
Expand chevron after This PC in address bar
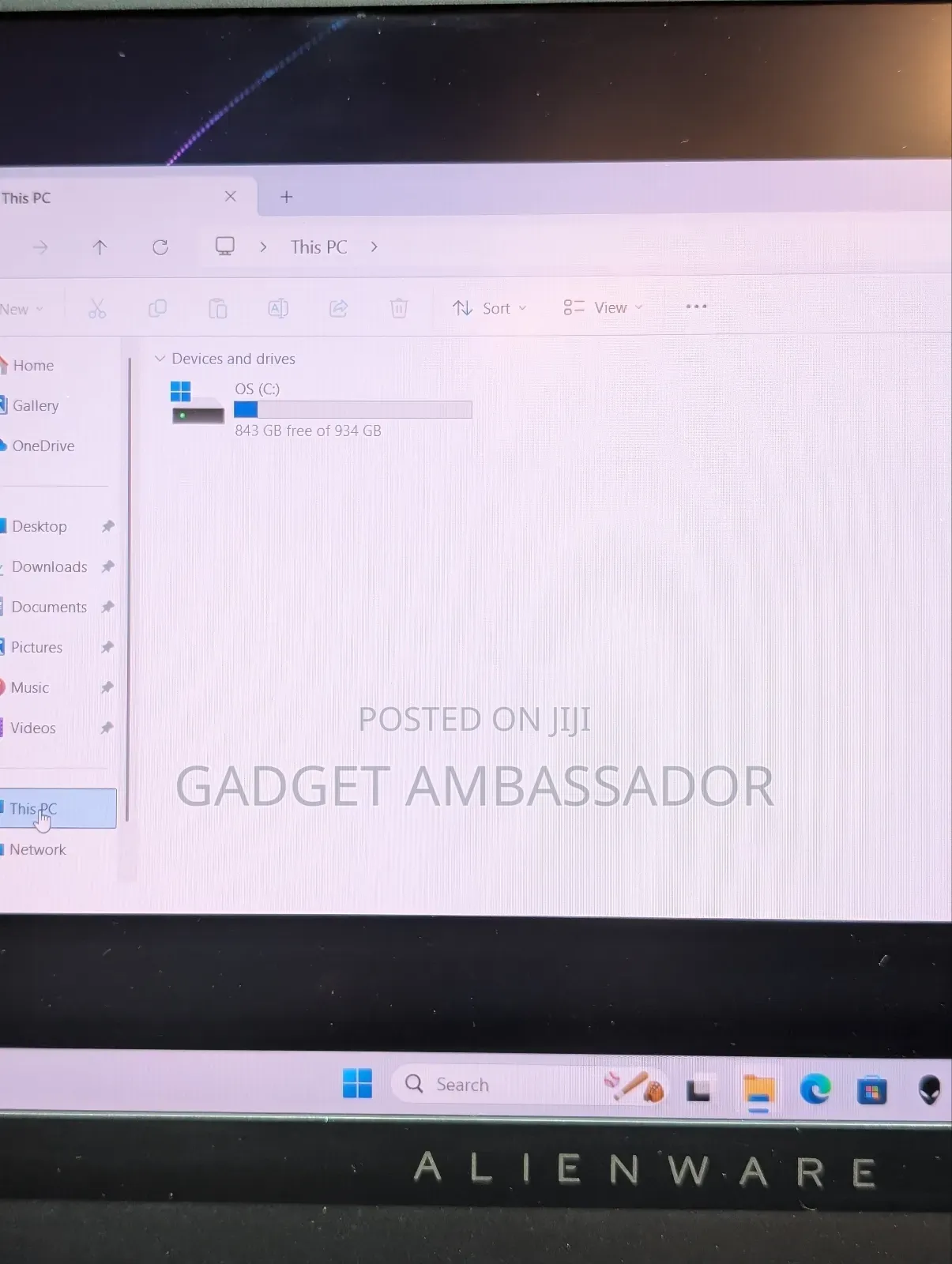coord(374,247)
